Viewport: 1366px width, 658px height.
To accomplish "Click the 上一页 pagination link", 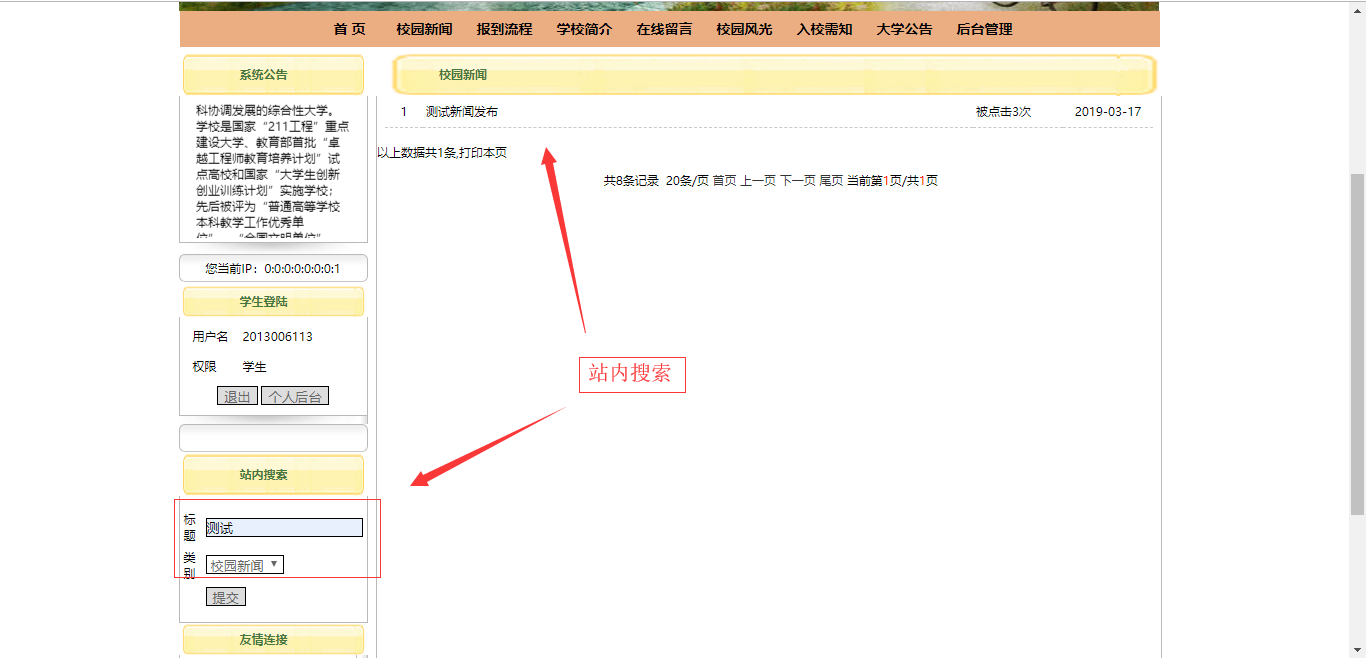I will (x=758, y=181).
